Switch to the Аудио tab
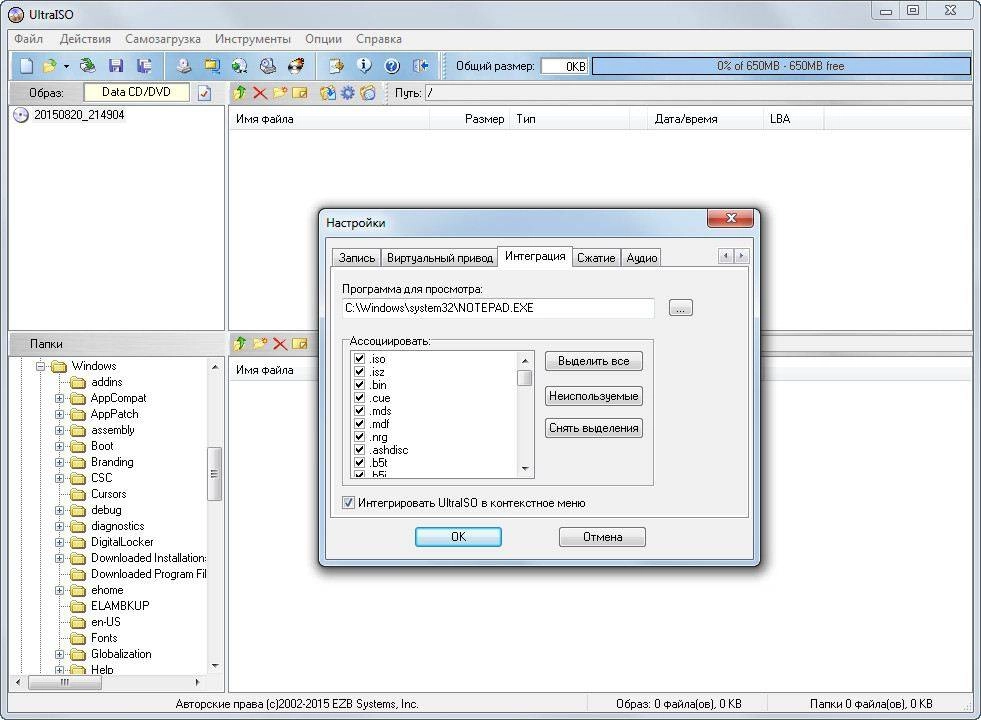Screen dimensions: 981x720 pos(642,258)
